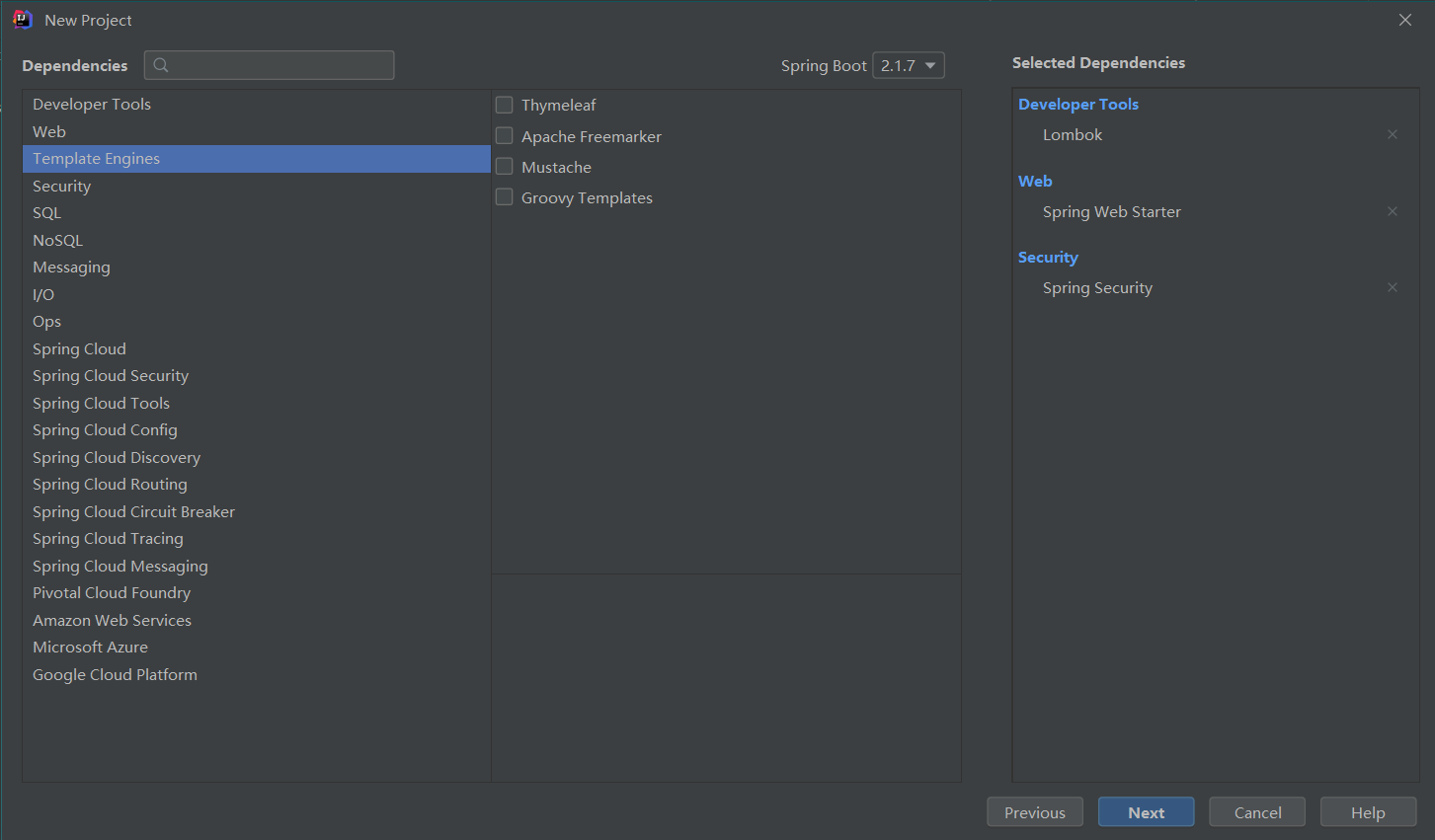Open the SQL category

tap(257, 212)
